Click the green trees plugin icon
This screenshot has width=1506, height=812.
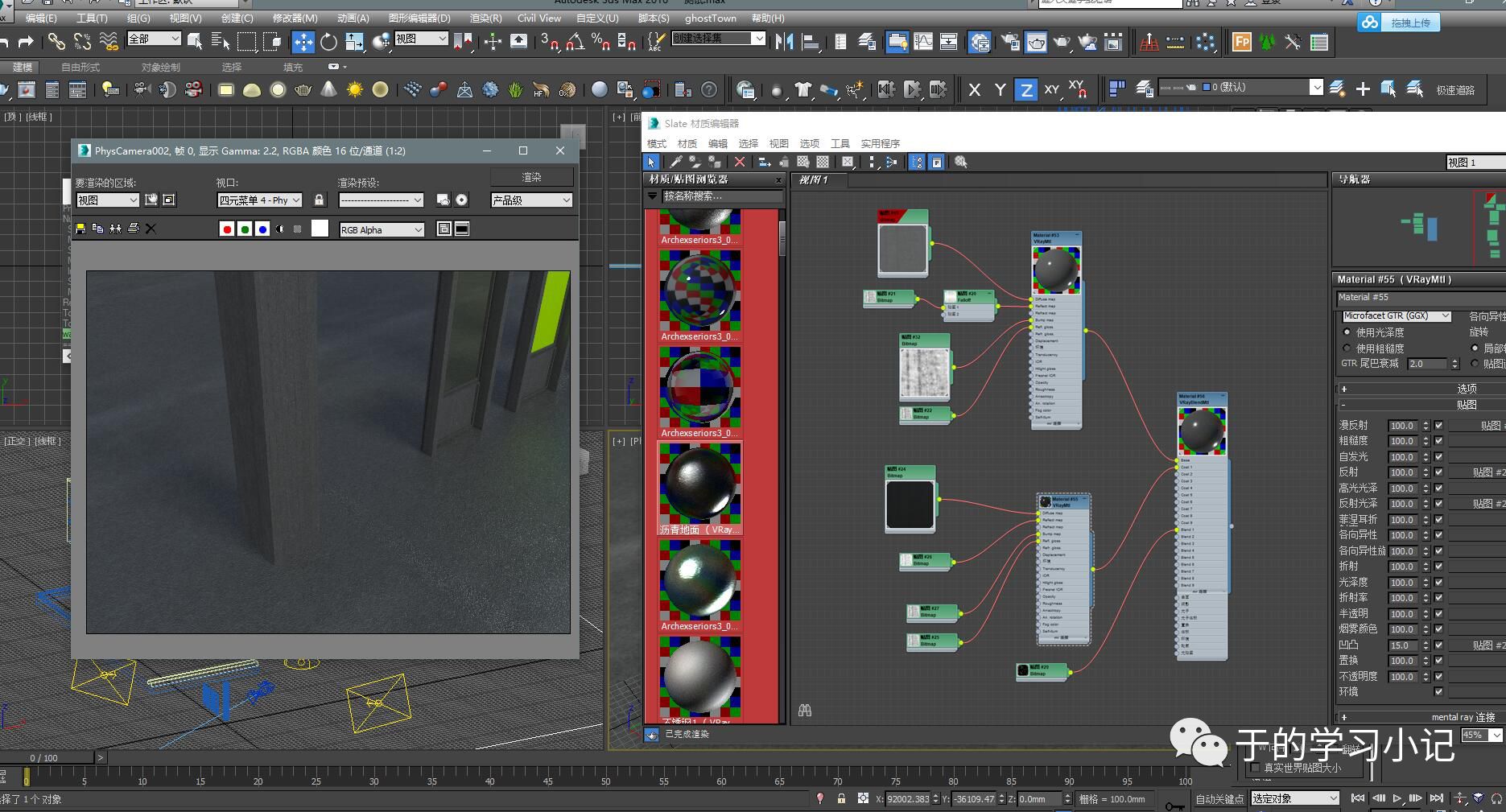(x=1268, y=42)
